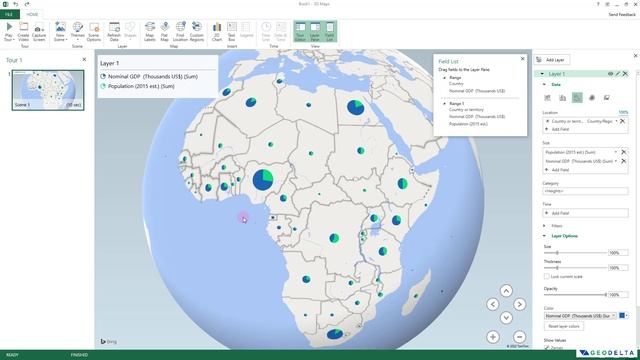
Task: Select the HOME ribbon tab
Action: pos(32,14)
